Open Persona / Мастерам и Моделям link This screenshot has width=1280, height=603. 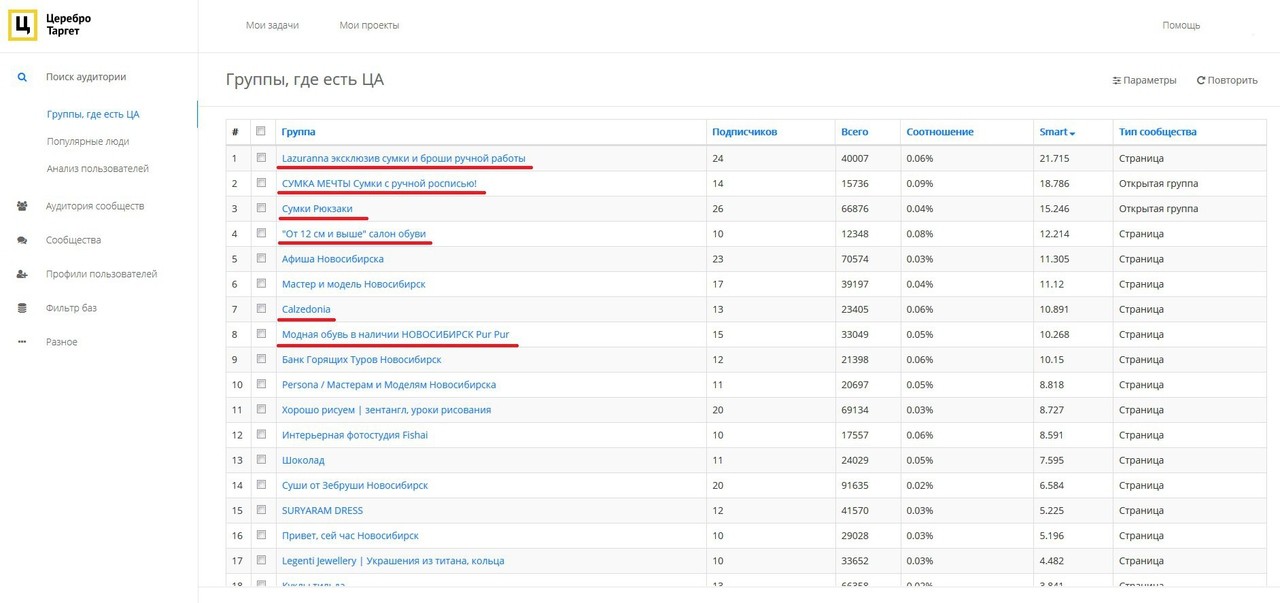coord(389,384)
